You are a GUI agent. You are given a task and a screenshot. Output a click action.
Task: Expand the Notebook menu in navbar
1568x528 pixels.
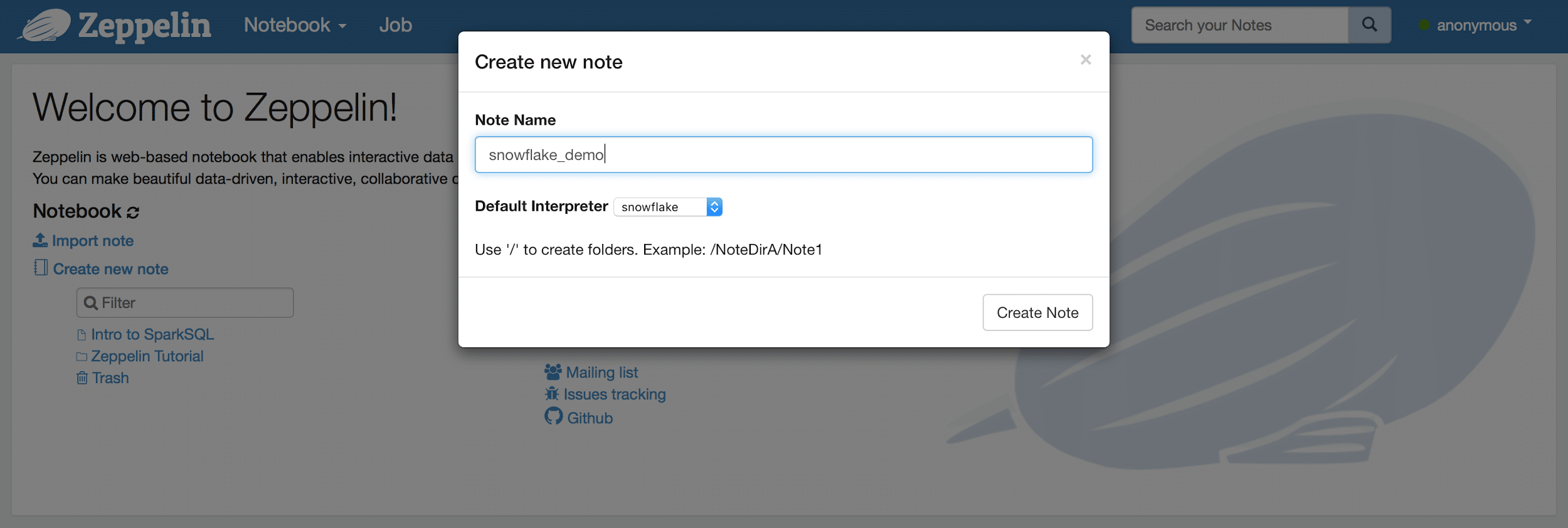295,25
